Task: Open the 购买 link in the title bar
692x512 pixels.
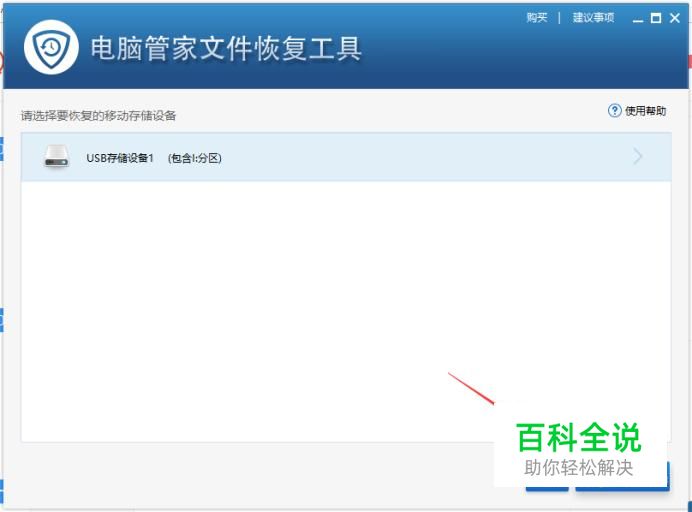Action: point(537,18)
